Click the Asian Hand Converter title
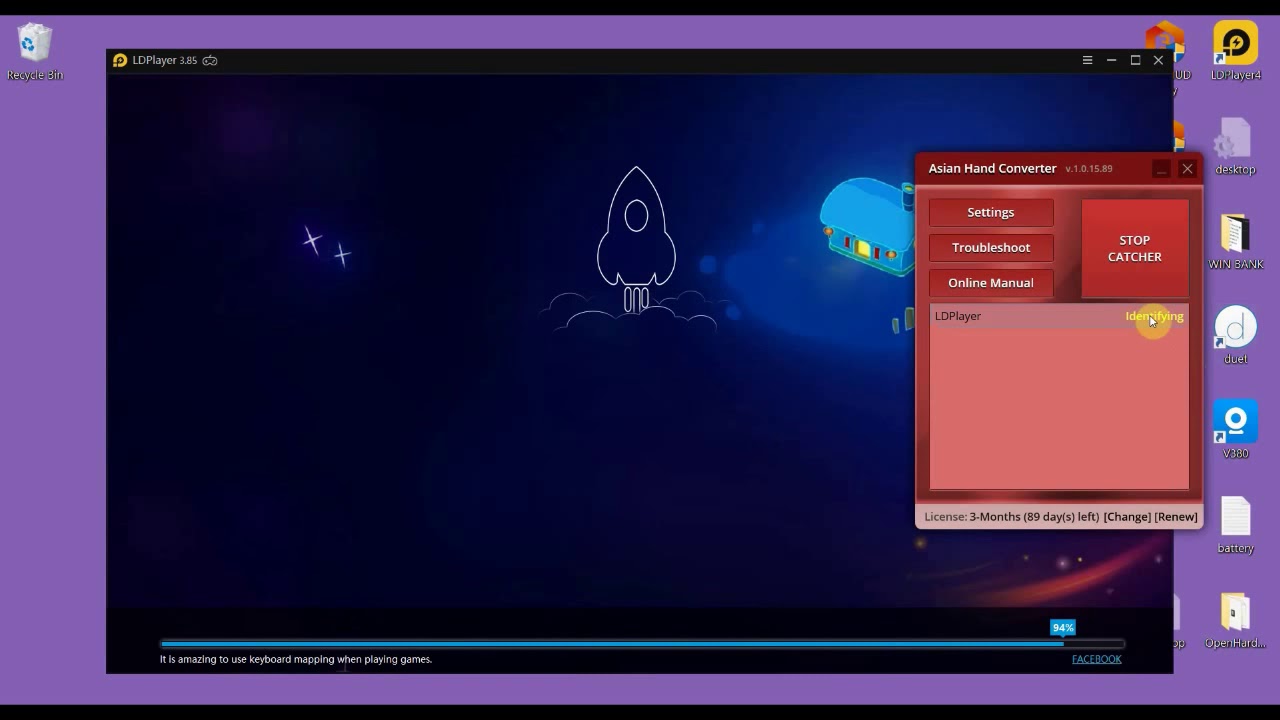 coord(992,168)
